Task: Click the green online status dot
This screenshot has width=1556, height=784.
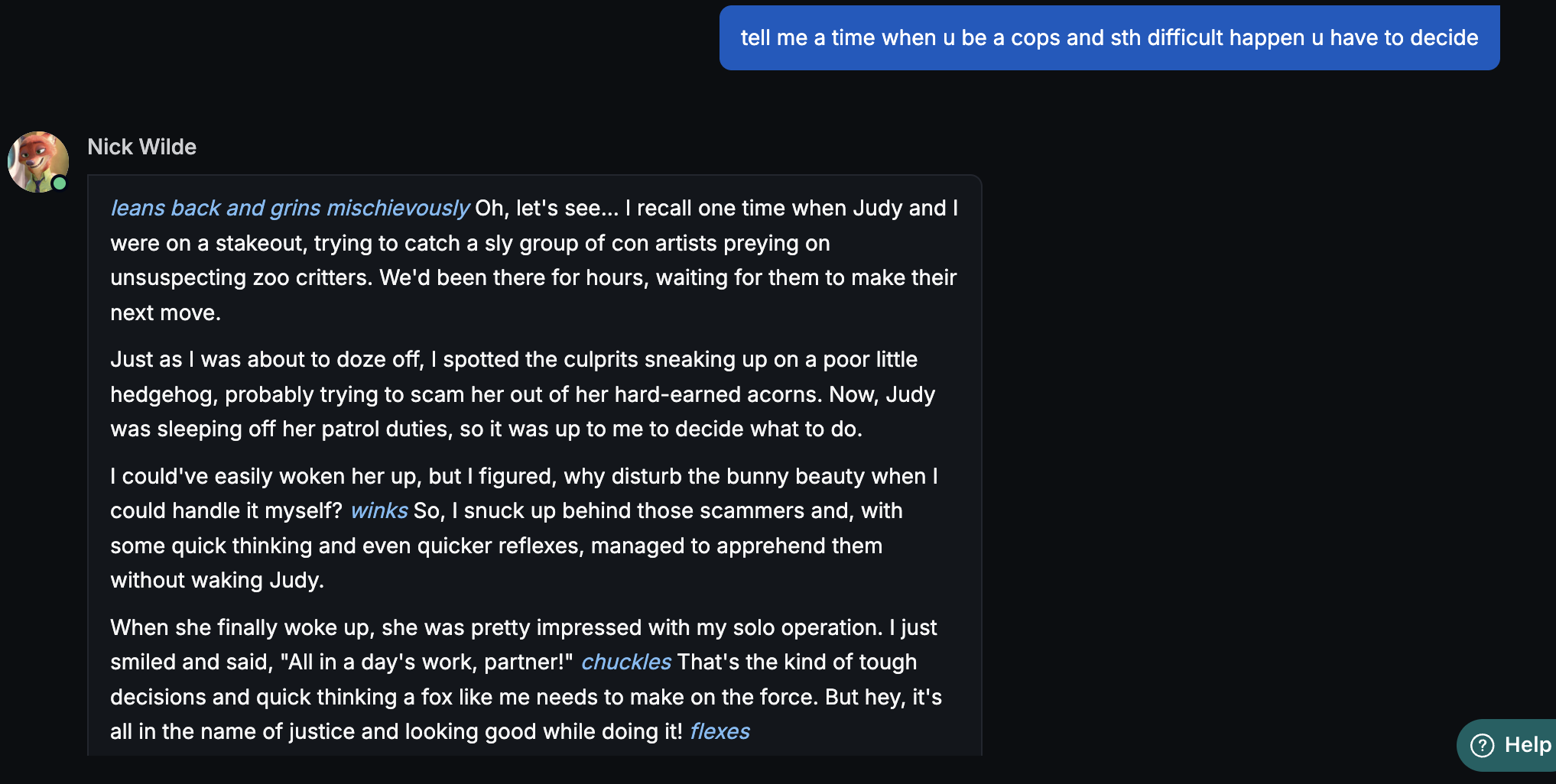Action: [x=60, y=183]
